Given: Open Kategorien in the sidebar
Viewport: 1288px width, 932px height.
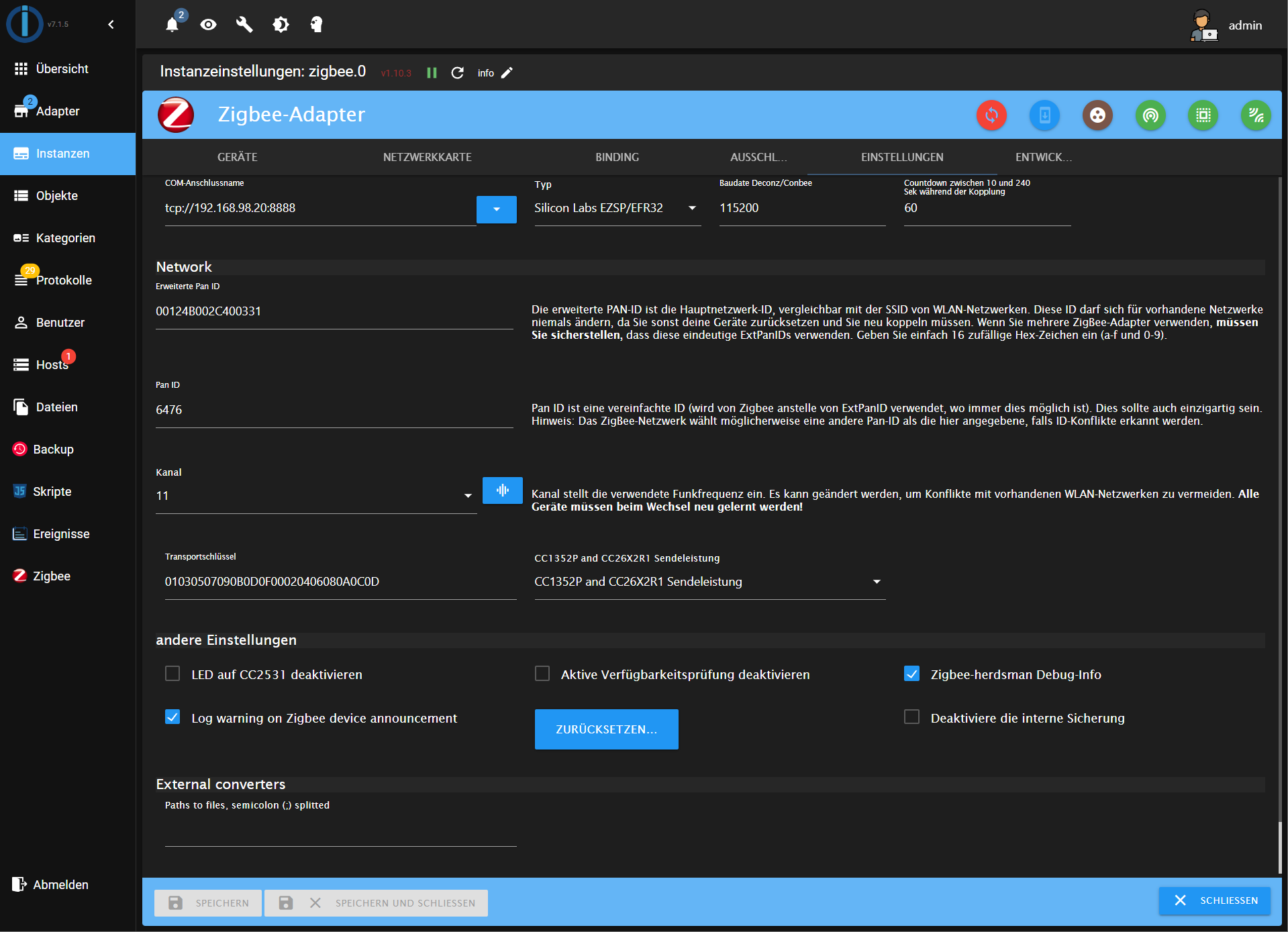Looking at the screenshot, I should tap(68, 238).
